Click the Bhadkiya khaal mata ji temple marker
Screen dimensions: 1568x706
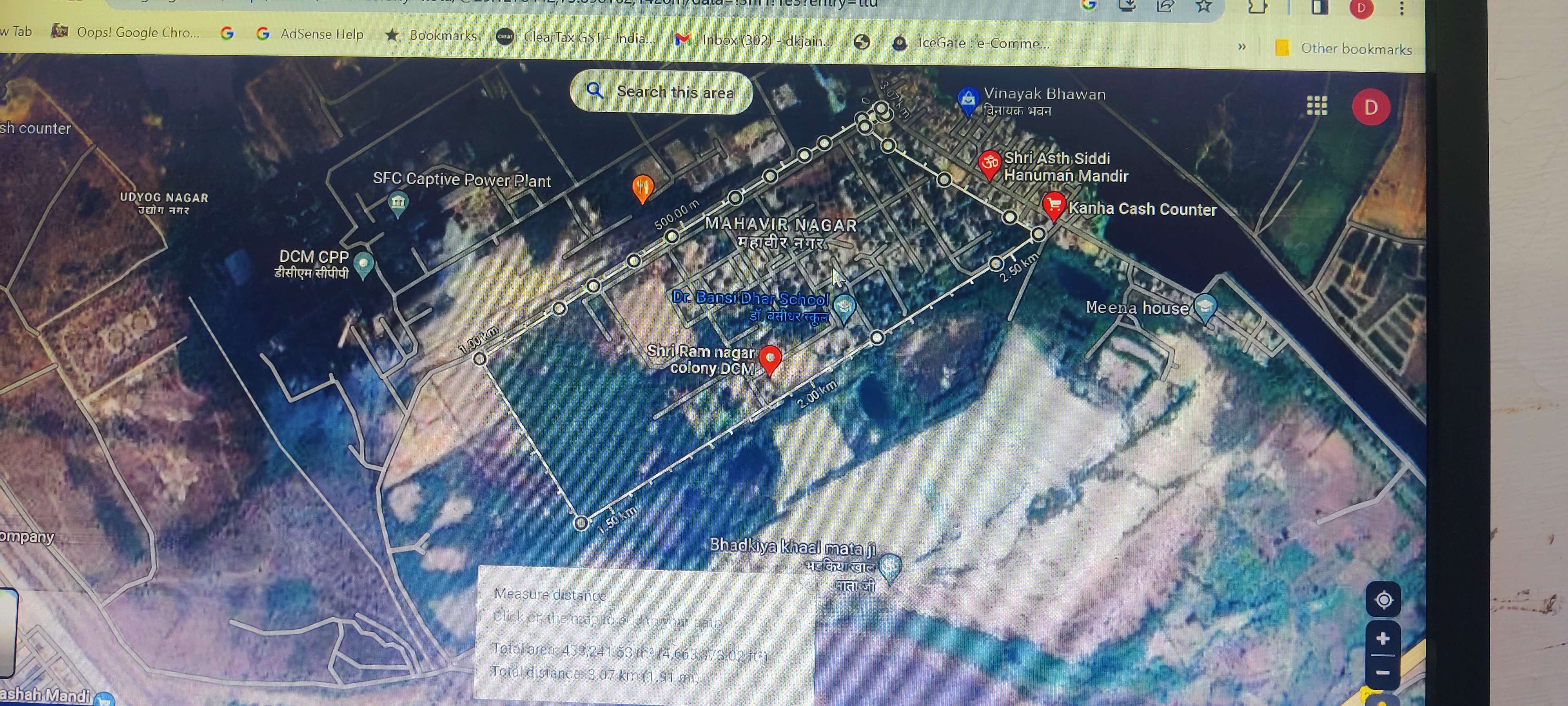[x=890, y=568]
